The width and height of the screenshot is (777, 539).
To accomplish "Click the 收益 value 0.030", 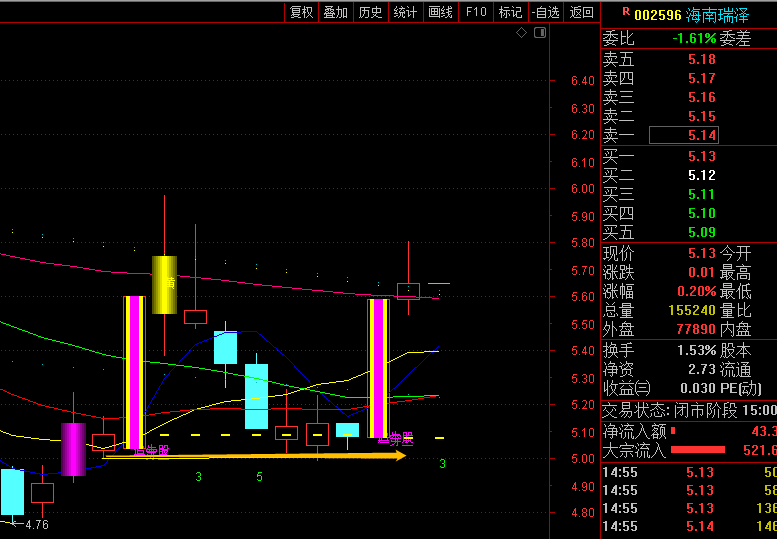I will click(698, 388).
